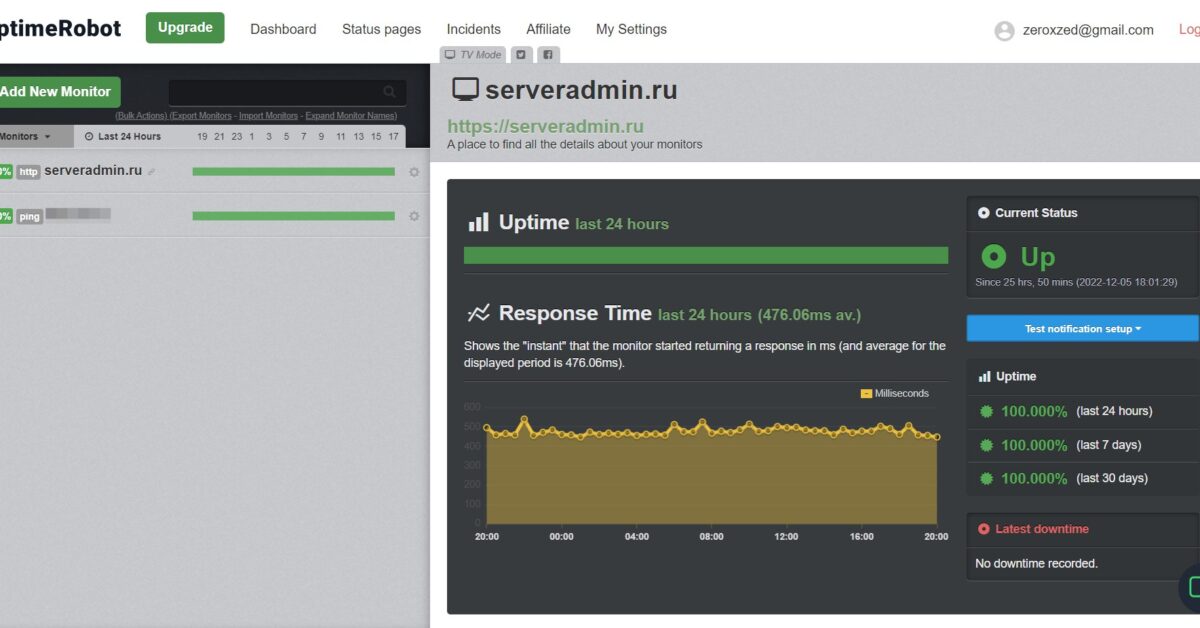Switch to the Status pages menu item
Viewport: 1200px width, 628px height.
tap(381, 29)
